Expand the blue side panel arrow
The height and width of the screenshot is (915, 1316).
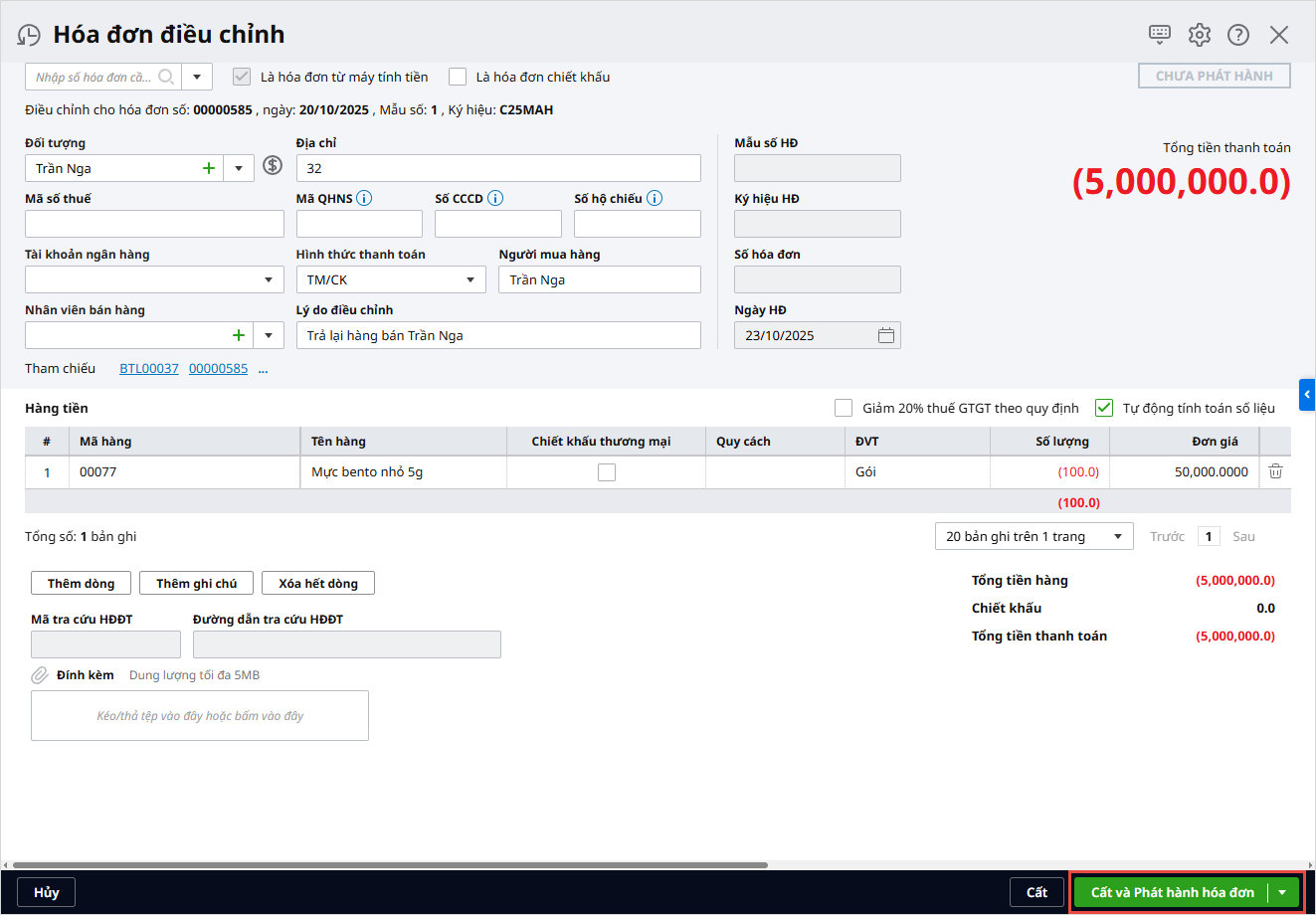(1307, 395)
